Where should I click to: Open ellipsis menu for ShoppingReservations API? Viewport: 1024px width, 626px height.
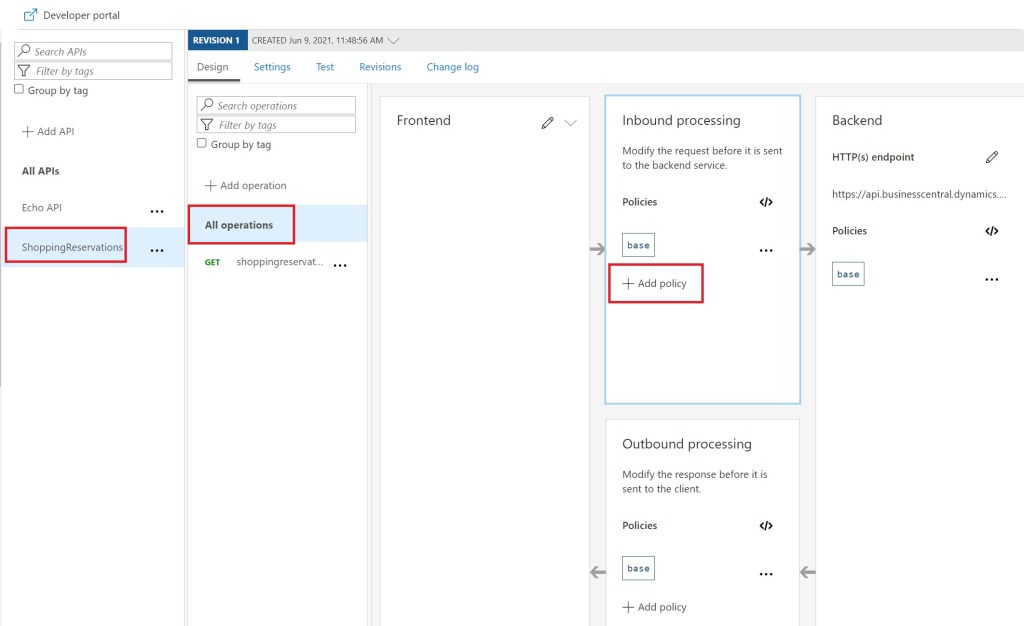157,249
